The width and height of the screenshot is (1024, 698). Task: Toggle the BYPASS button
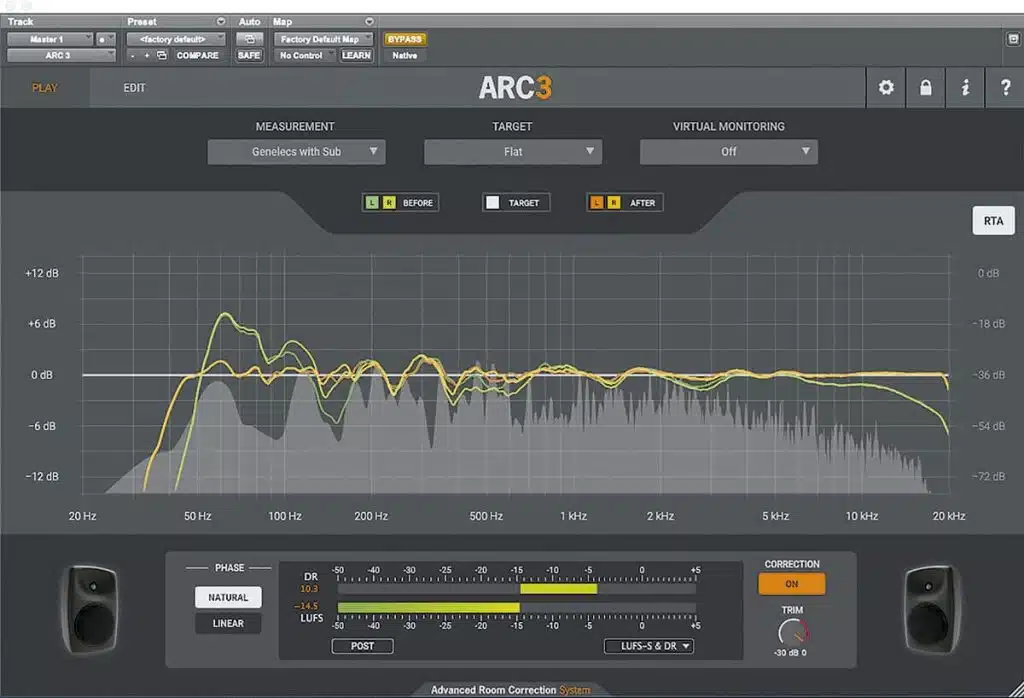click(x=405, y=39)
